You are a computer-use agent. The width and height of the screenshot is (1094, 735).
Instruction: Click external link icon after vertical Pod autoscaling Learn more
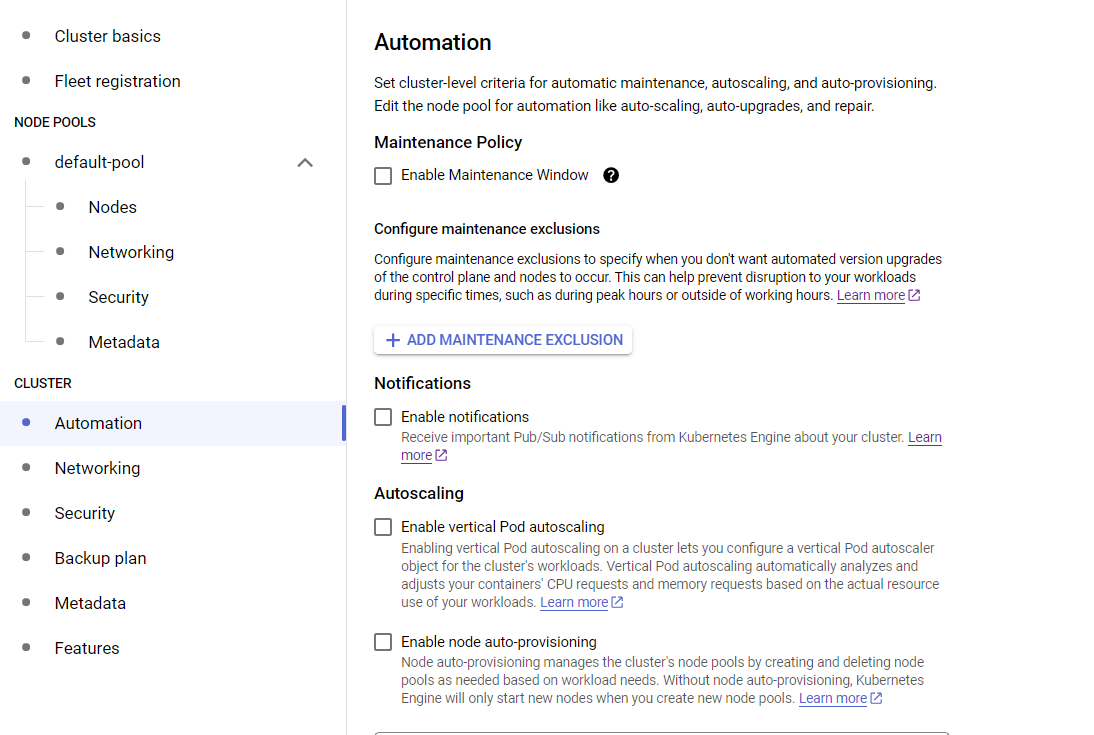[x=617, y=602]
